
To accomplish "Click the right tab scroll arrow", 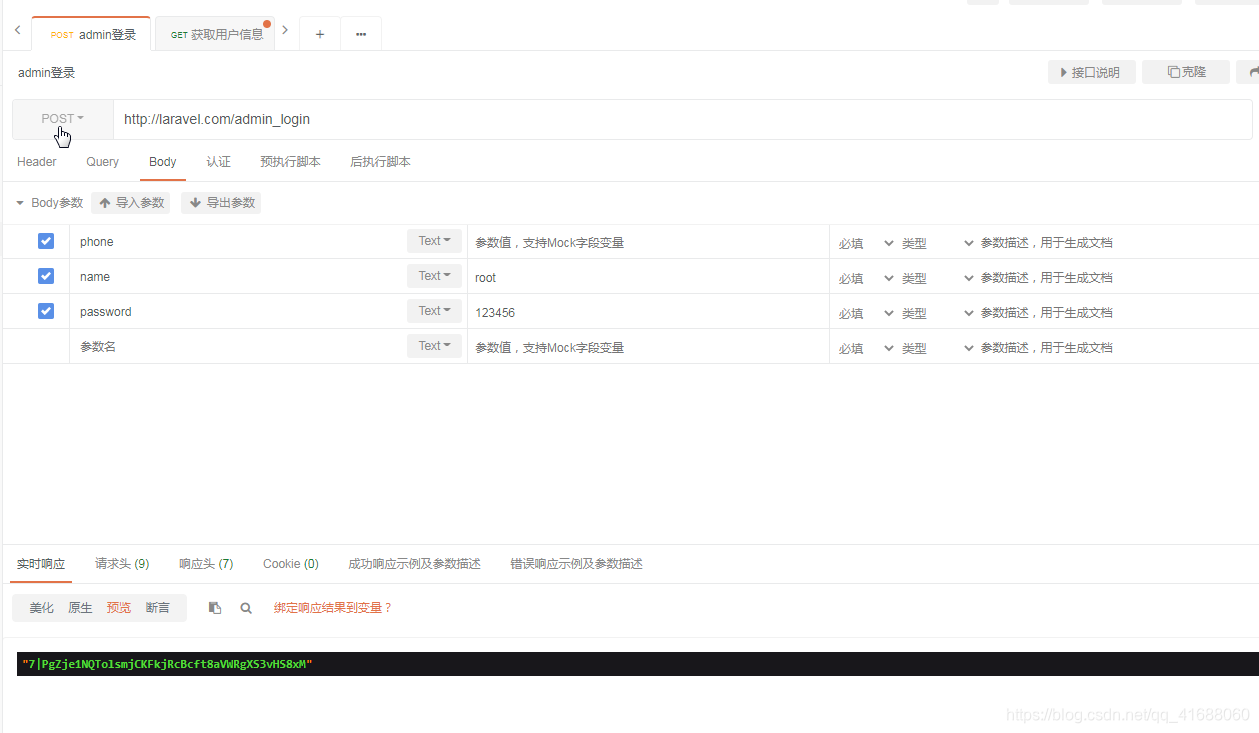I will click(x=285, y=31).
